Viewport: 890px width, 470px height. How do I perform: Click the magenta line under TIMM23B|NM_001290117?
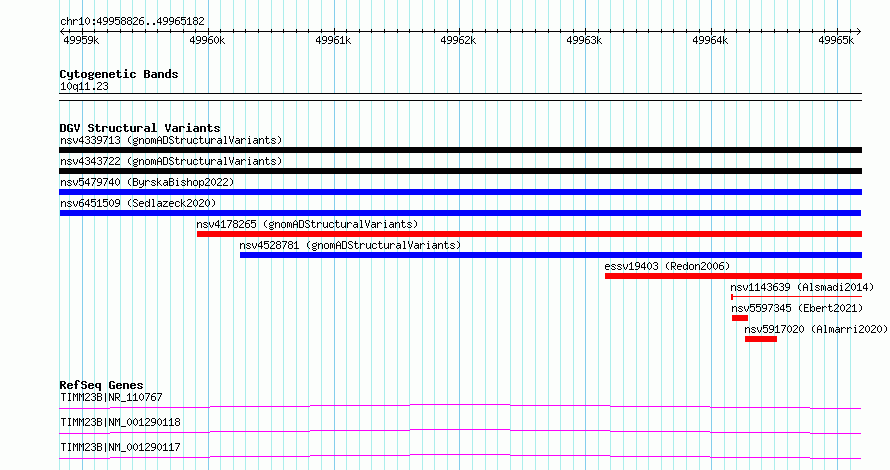tap(460, 456)
